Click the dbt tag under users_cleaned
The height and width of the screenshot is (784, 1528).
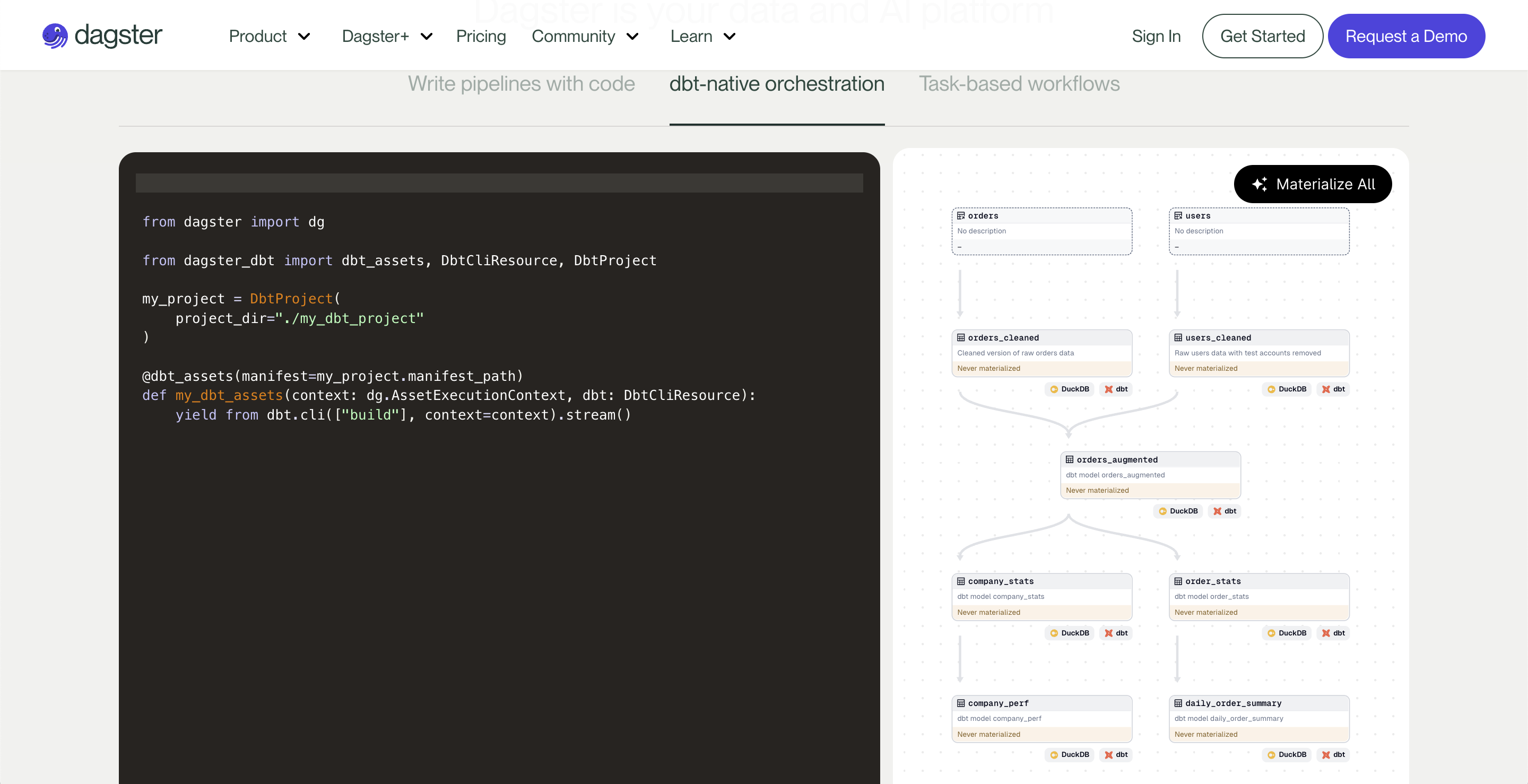point(1333,389)
